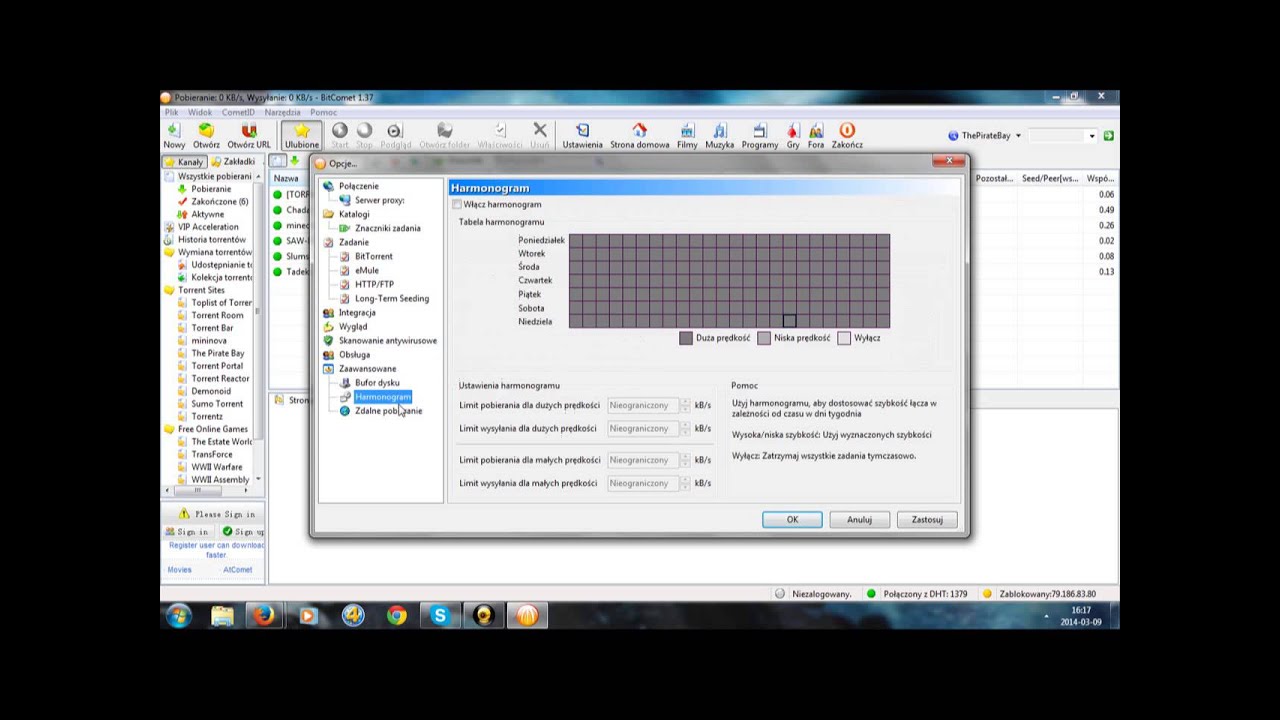Click the Firefox icon in the taskbar

(264, 615)
